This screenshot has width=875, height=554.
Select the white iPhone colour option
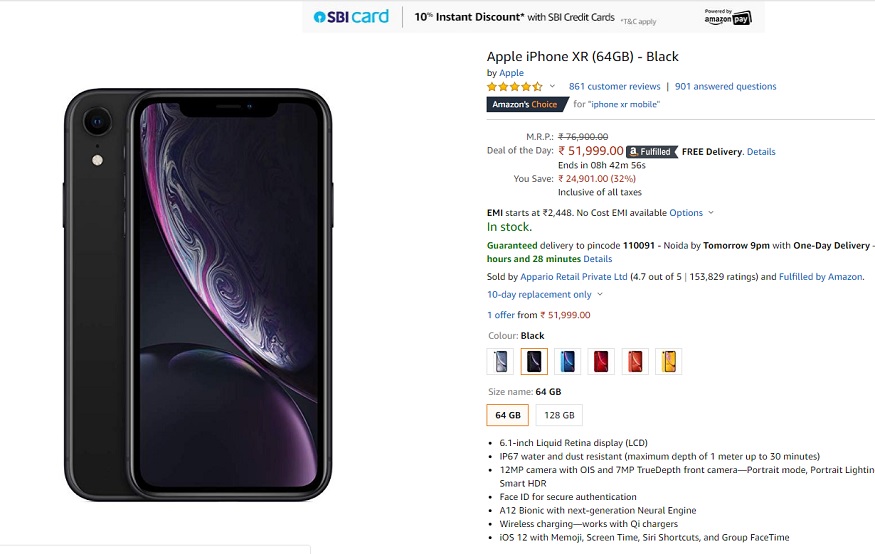tap(501, 362)
